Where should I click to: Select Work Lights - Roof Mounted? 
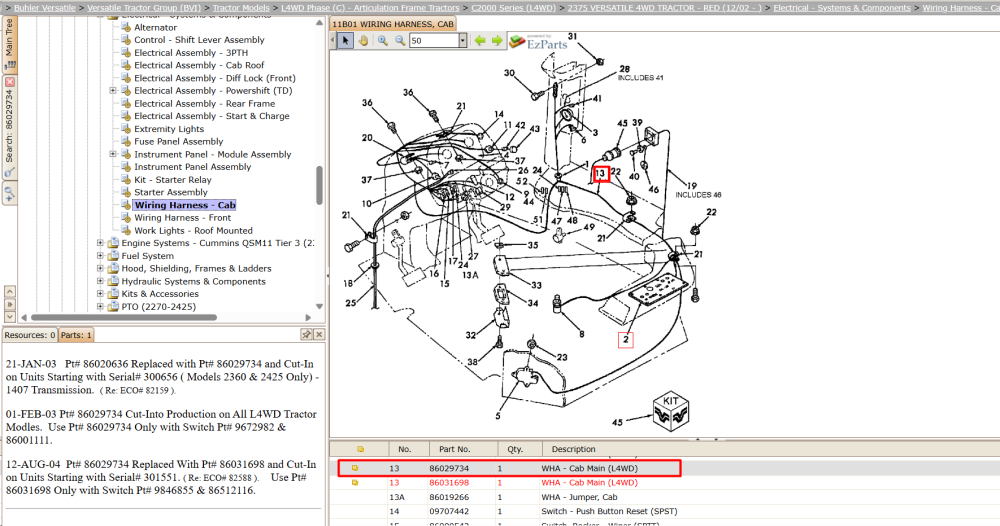click(193, 230)
